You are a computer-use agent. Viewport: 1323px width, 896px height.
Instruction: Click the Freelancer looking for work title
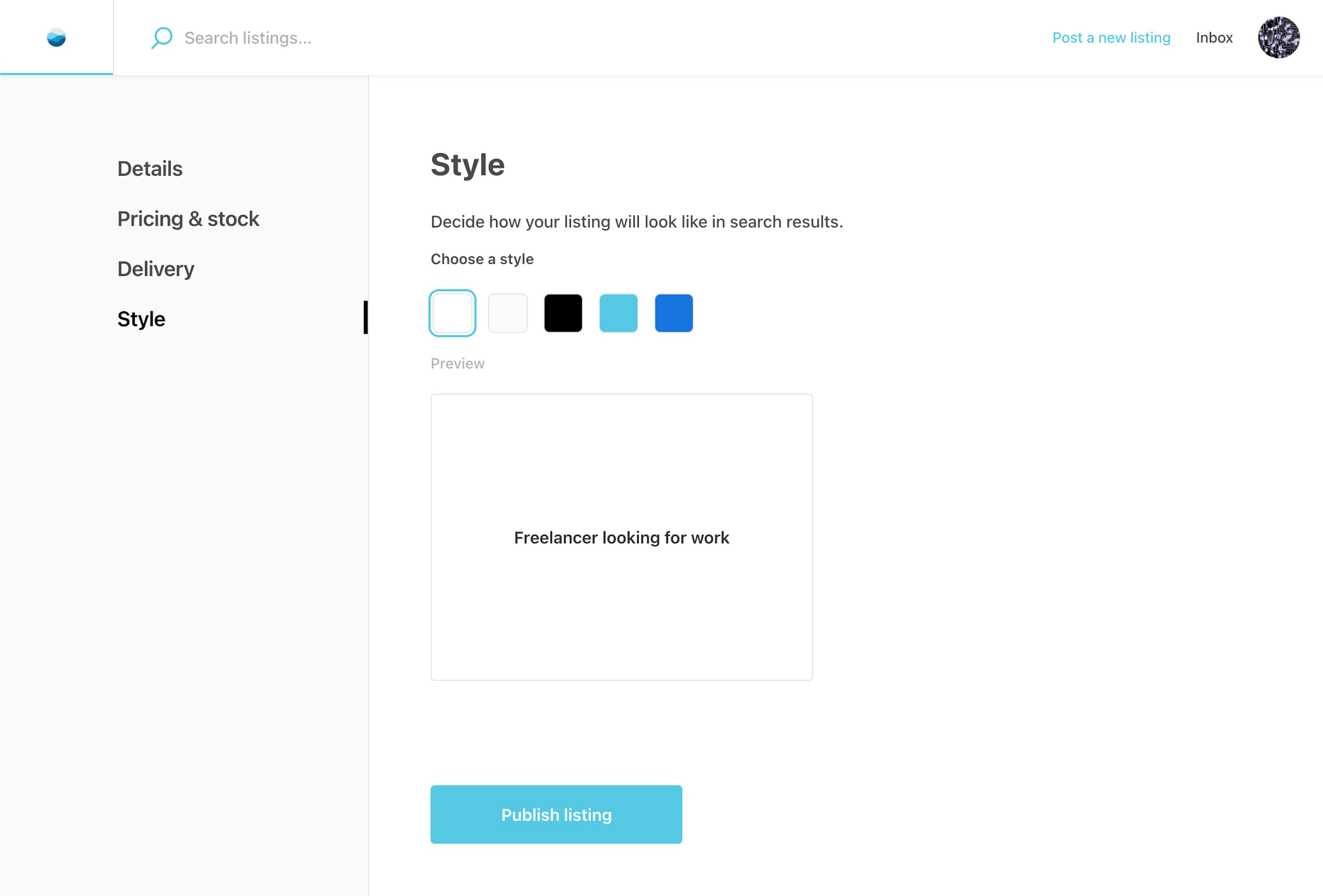point(621,537)
